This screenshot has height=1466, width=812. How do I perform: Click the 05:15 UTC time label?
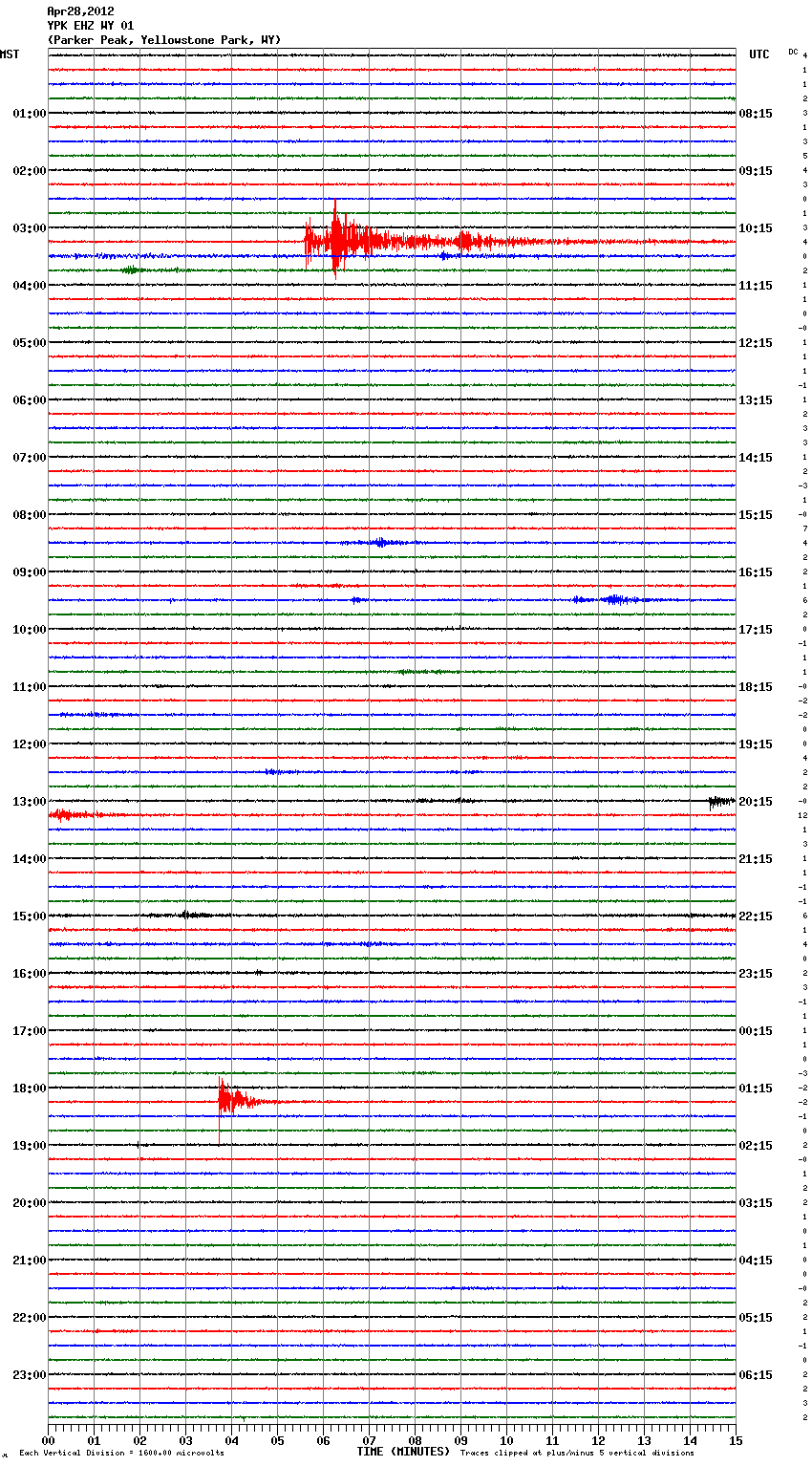756,1318
